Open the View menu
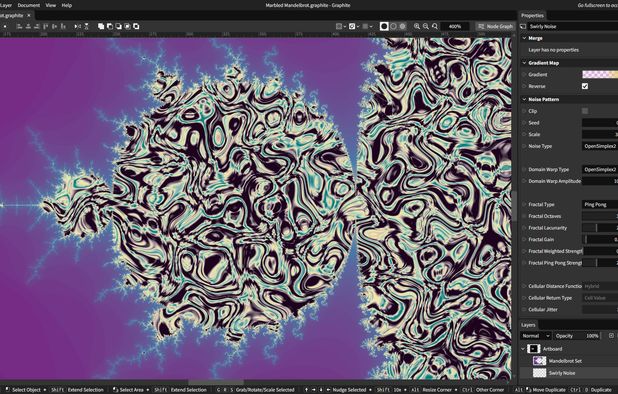The width and height of the screenshot is (618, 394). [x=50, y=5]
